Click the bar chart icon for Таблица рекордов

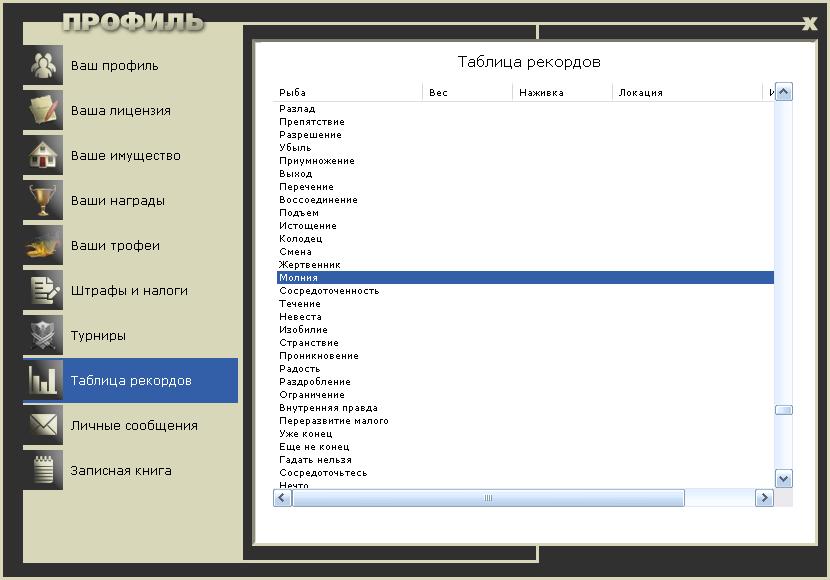[x=43, y=380]
